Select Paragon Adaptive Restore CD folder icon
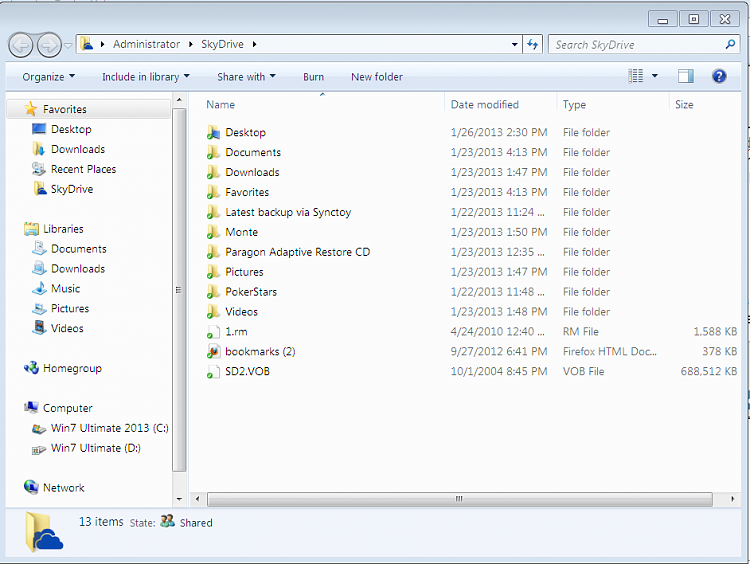 pyautogui.click(x=213, y=252)
